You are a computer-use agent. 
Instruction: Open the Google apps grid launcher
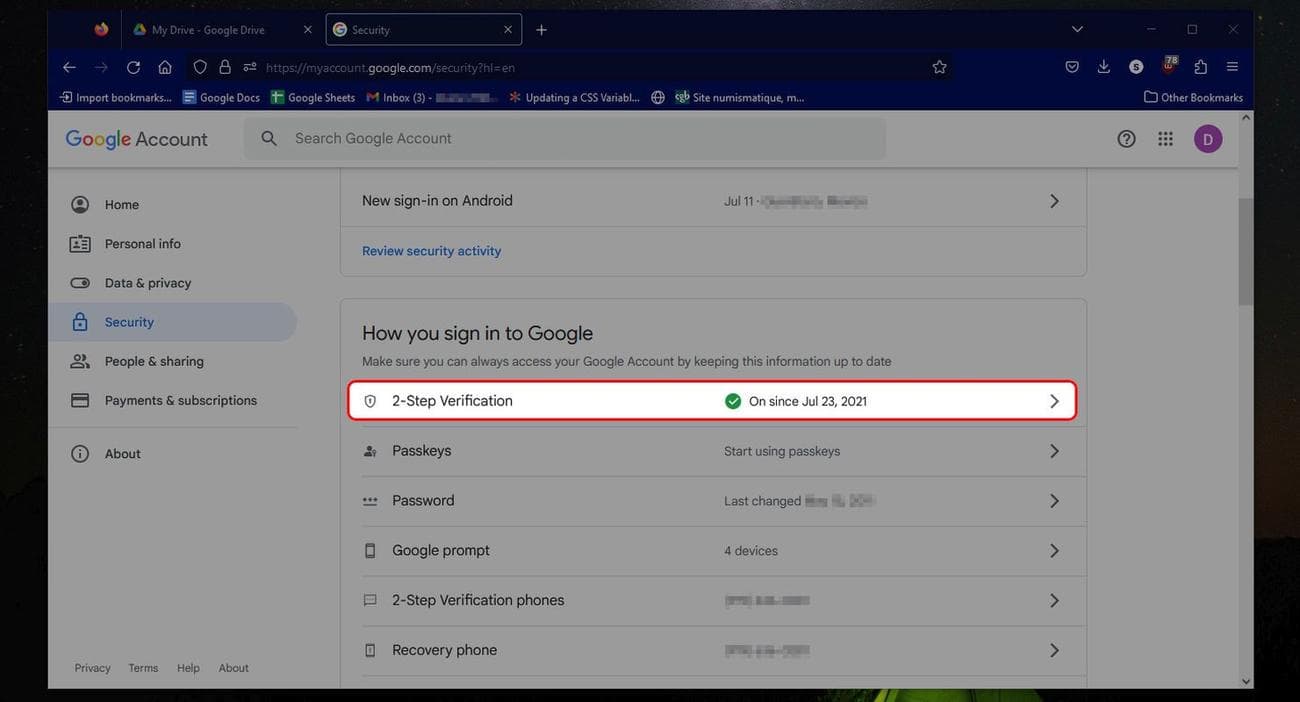(x=1165, y=138)
